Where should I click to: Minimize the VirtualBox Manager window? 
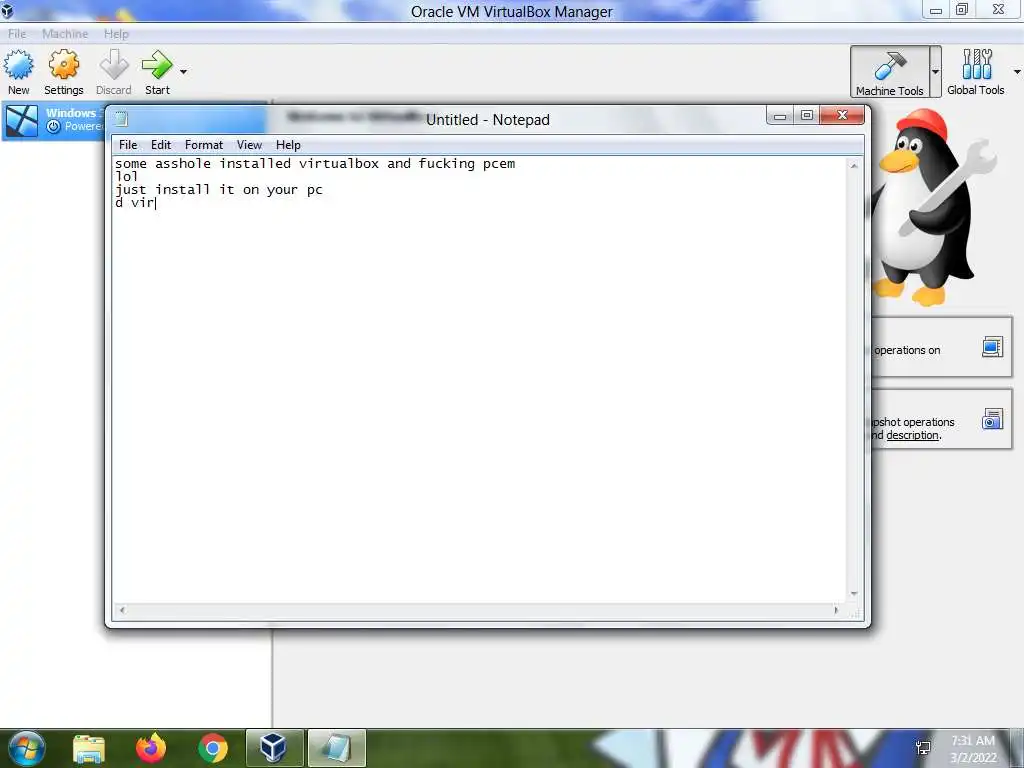[936, 10]
